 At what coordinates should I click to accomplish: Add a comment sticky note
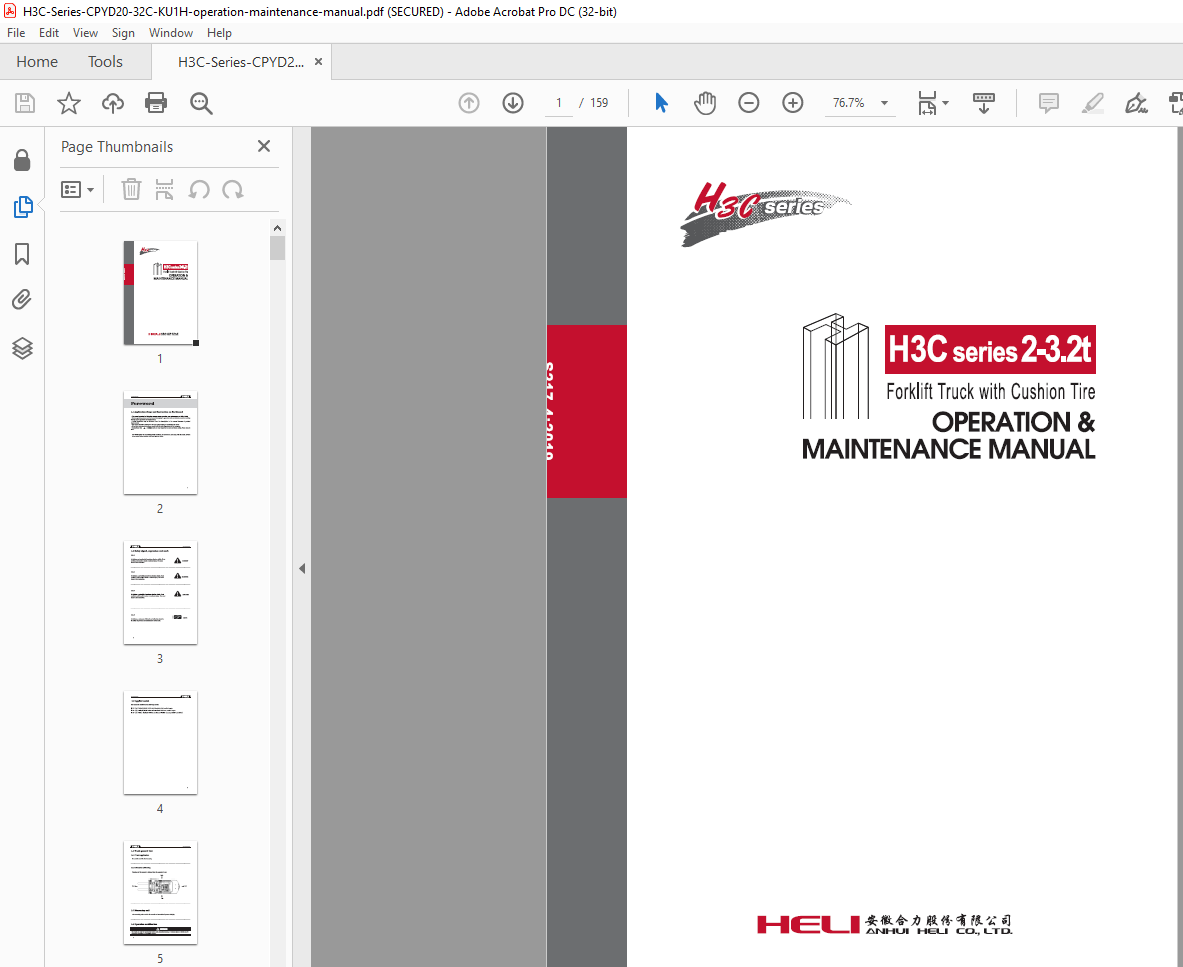pyautogui.click(x=1049, y=103)
